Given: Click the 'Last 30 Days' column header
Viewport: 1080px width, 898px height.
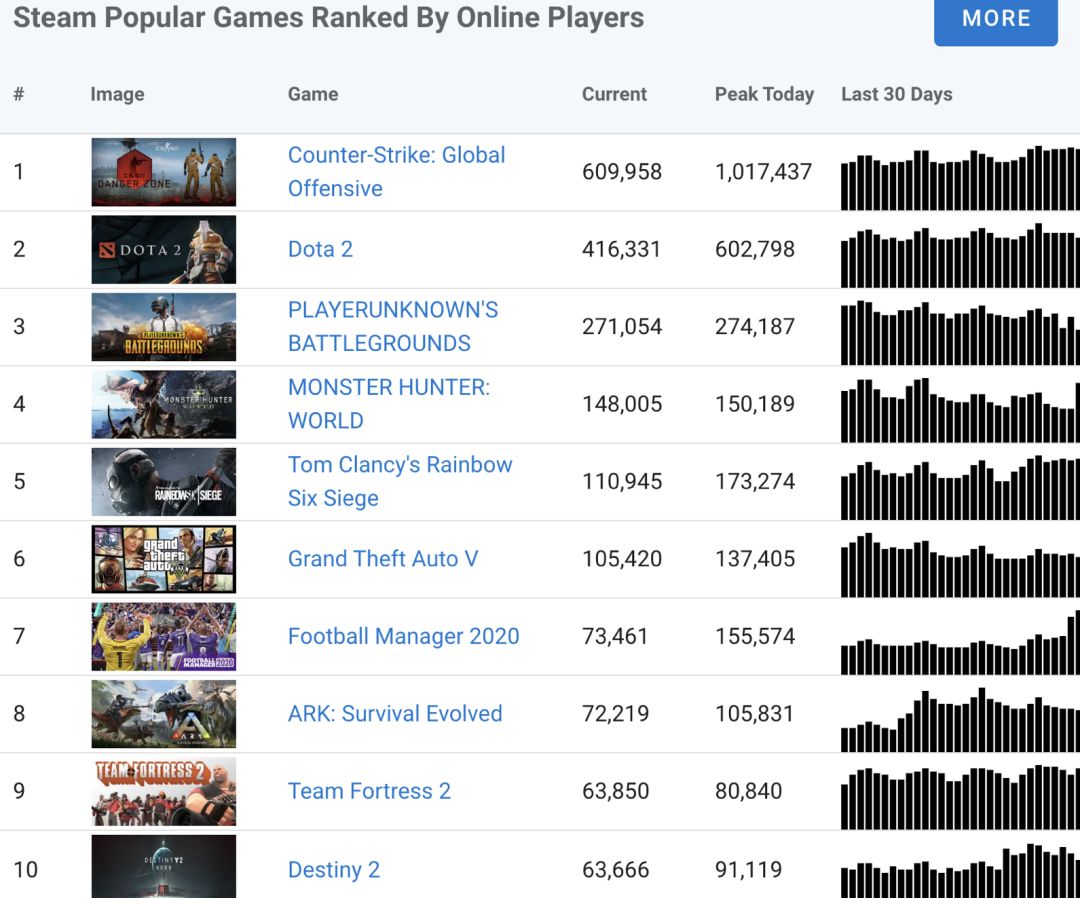Looking at the screenshot, I should [x=897, y=94].
